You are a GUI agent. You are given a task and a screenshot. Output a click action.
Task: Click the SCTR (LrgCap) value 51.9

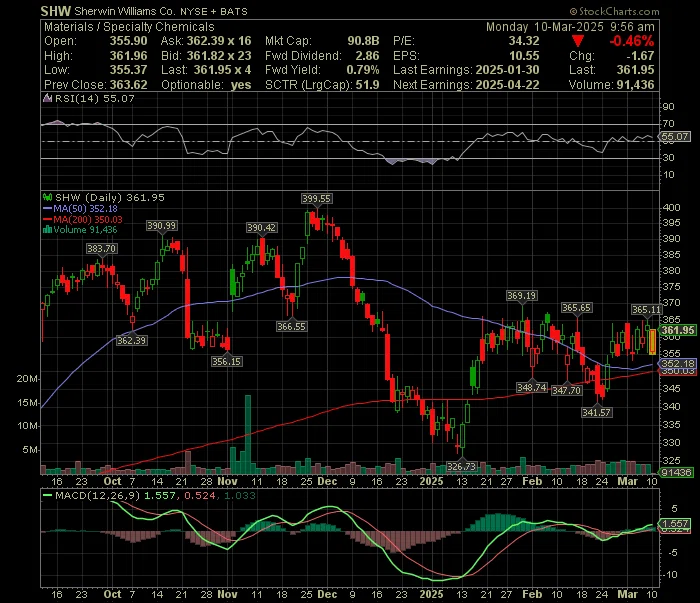(367, 85)
